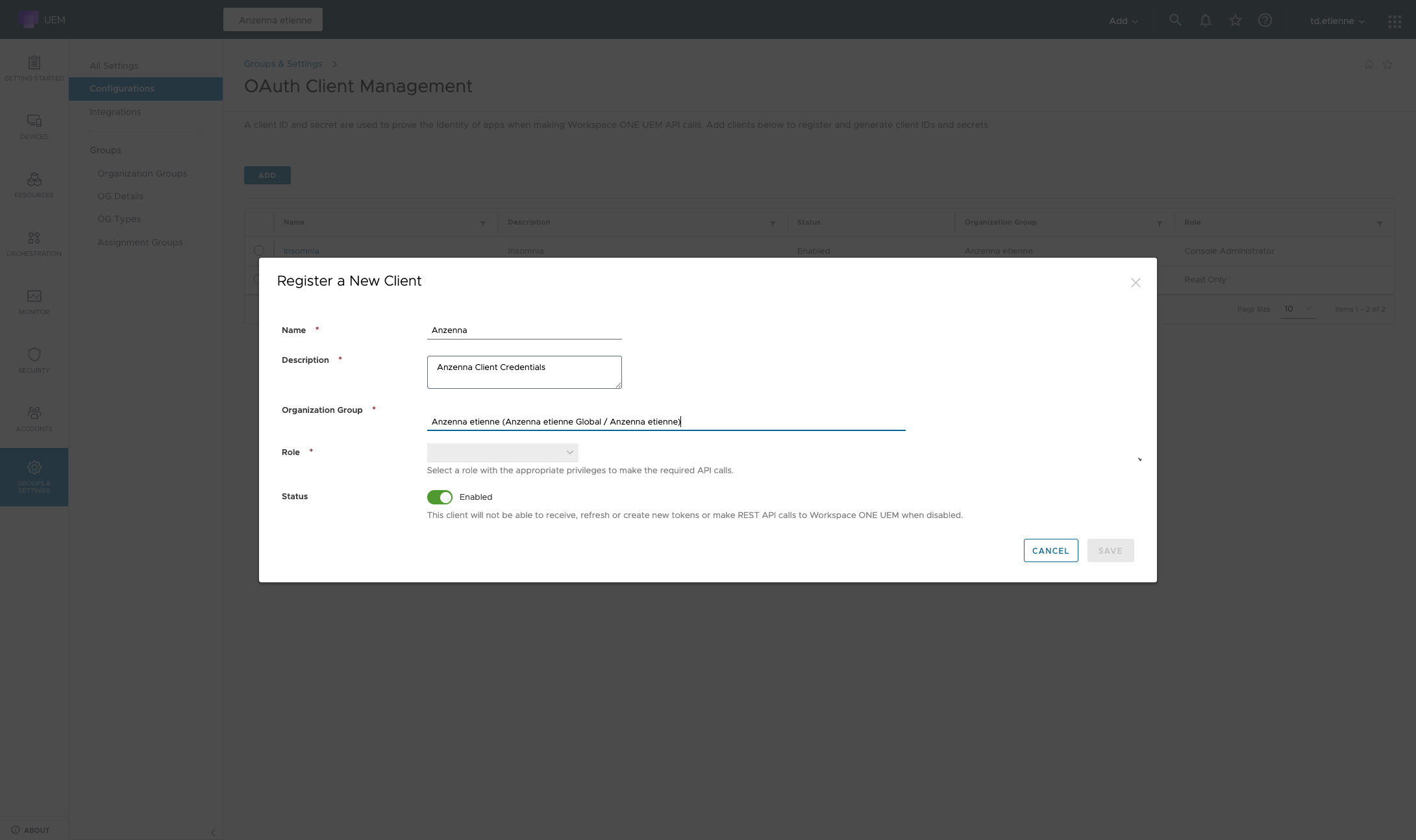Image resolution: width=1416 pixels, height=840 pixels.
Task: Open the app launcher grid icon
Action: click(1394, 21)
